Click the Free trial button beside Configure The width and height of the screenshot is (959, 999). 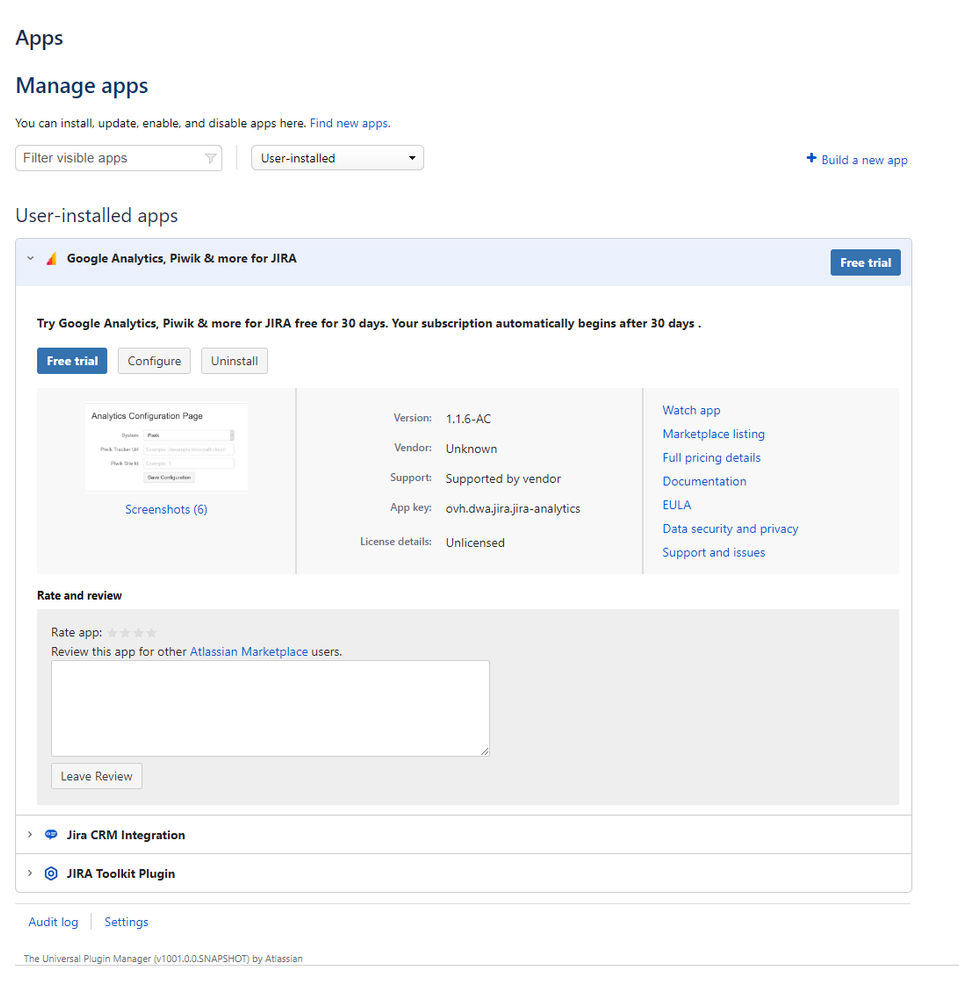72,361
